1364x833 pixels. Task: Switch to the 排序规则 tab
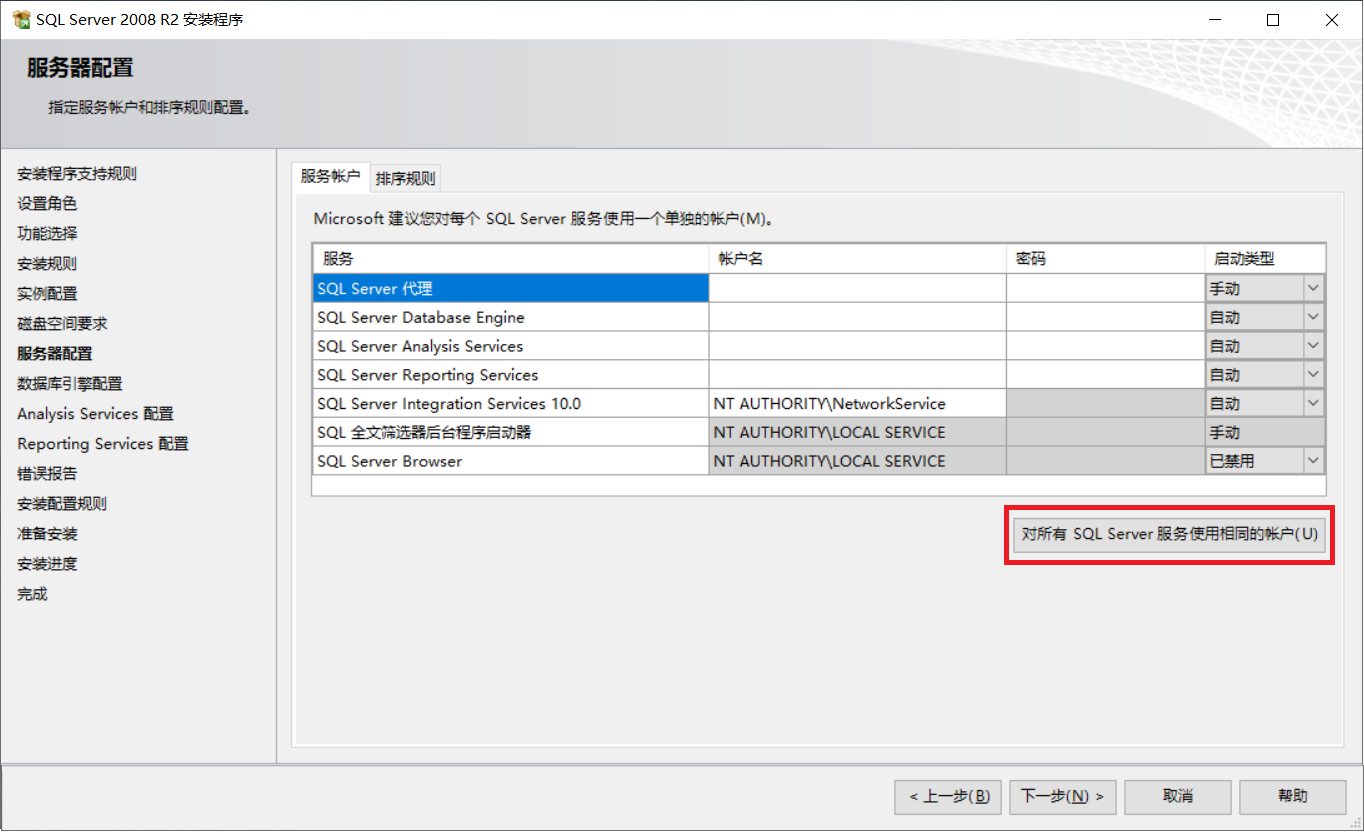click(x=405, y=179)
